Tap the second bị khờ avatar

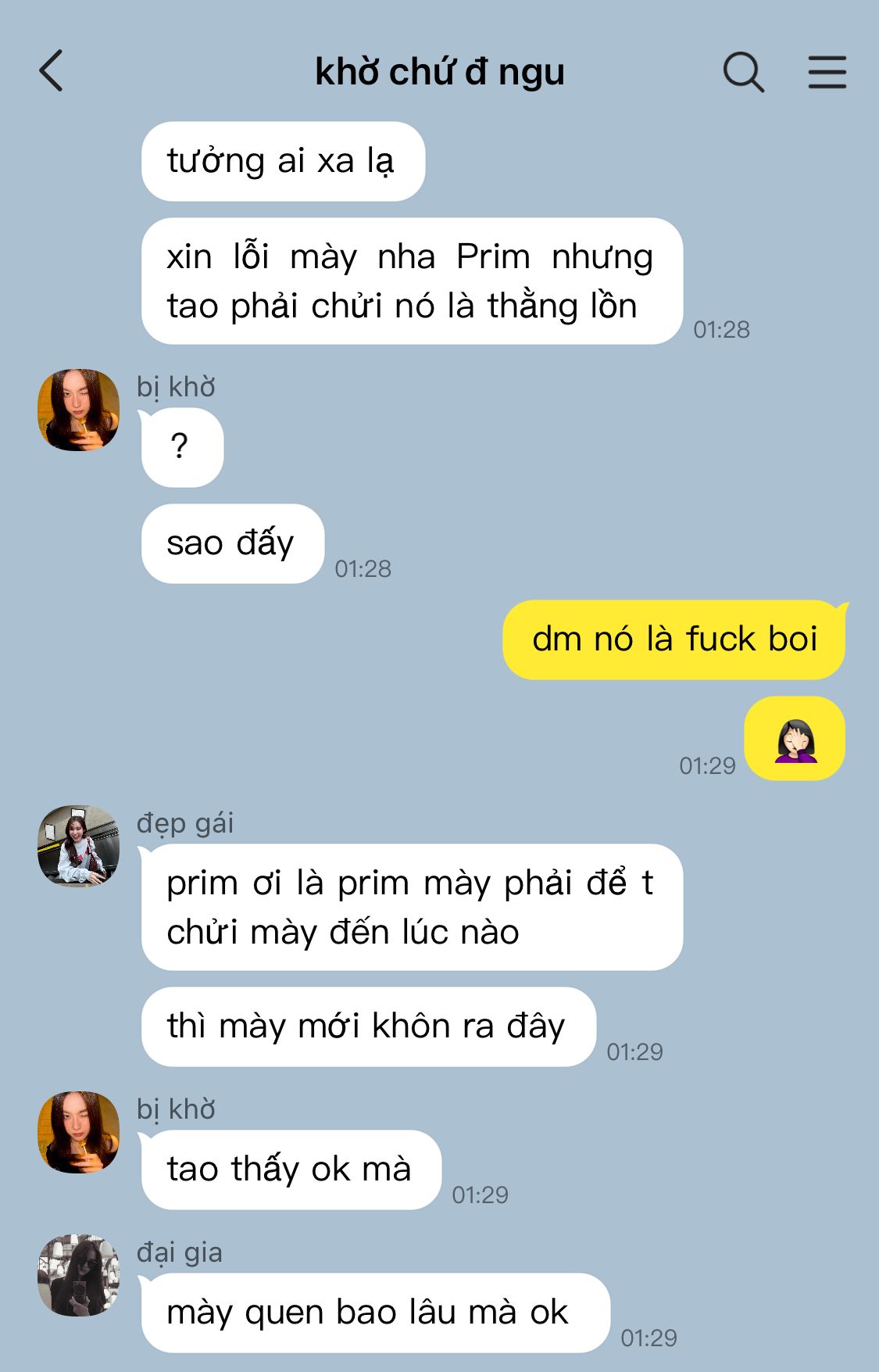click(78, 1132)
